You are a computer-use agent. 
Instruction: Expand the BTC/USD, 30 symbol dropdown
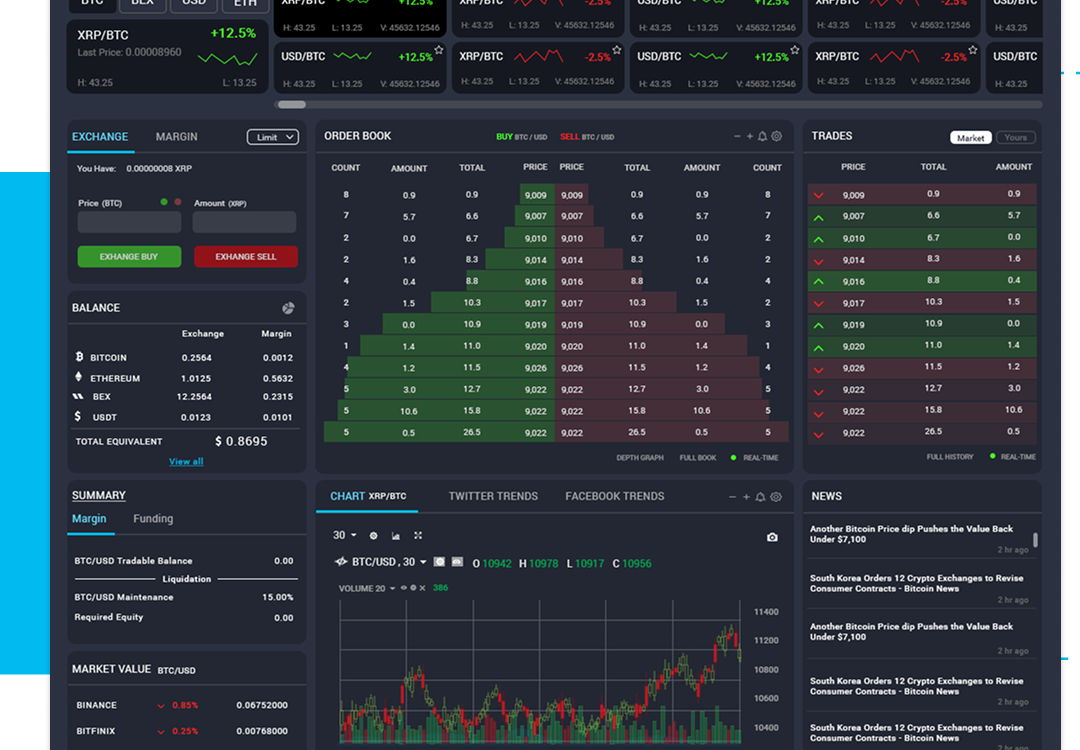pos(422,562)
